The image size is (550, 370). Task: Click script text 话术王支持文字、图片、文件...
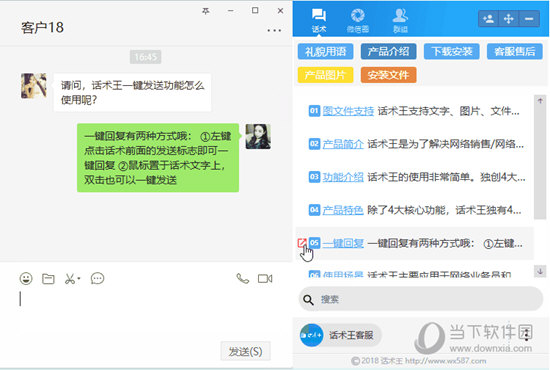click(448, 111)
